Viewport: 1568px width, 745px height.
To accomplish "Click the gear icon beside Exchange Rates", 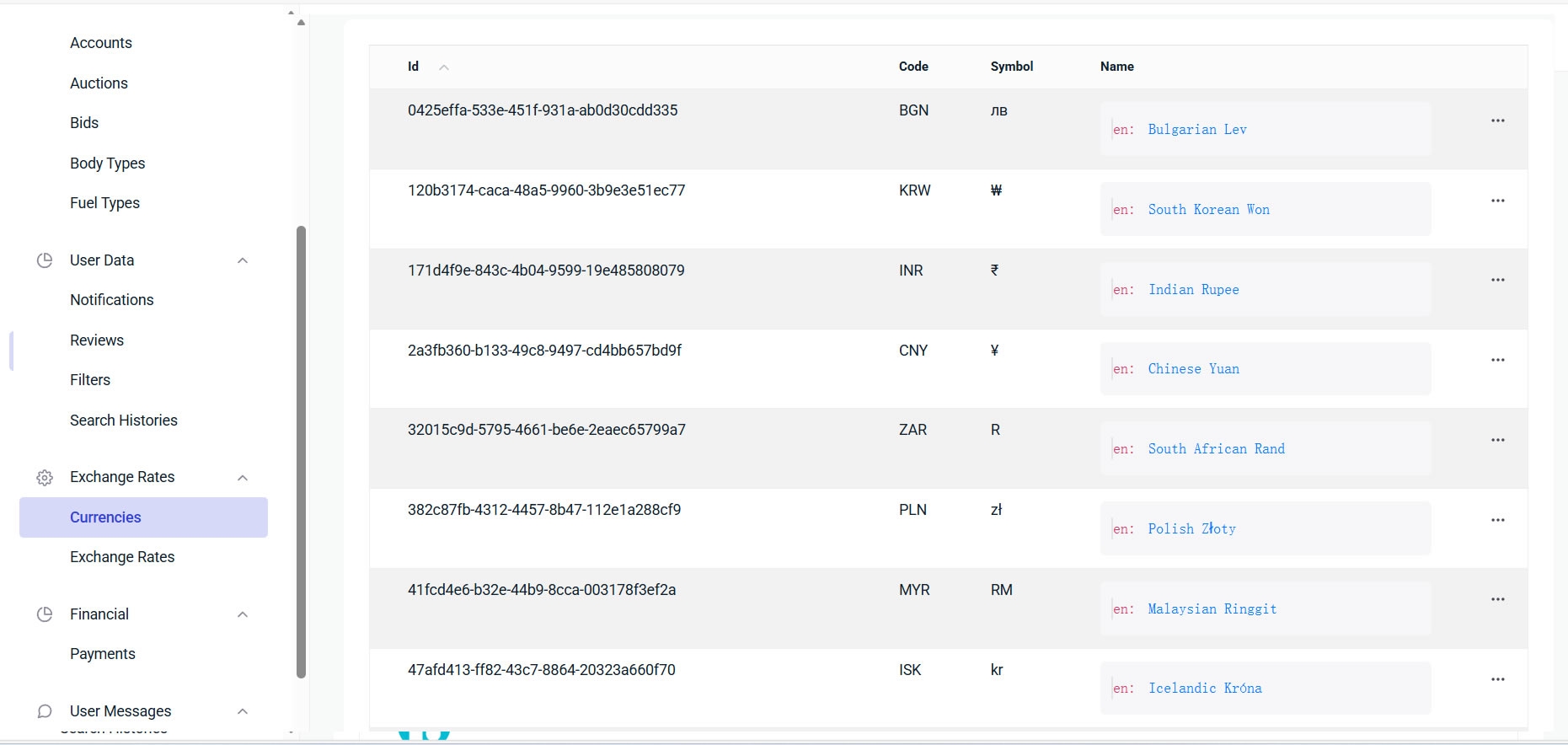I will coord(45,478).
